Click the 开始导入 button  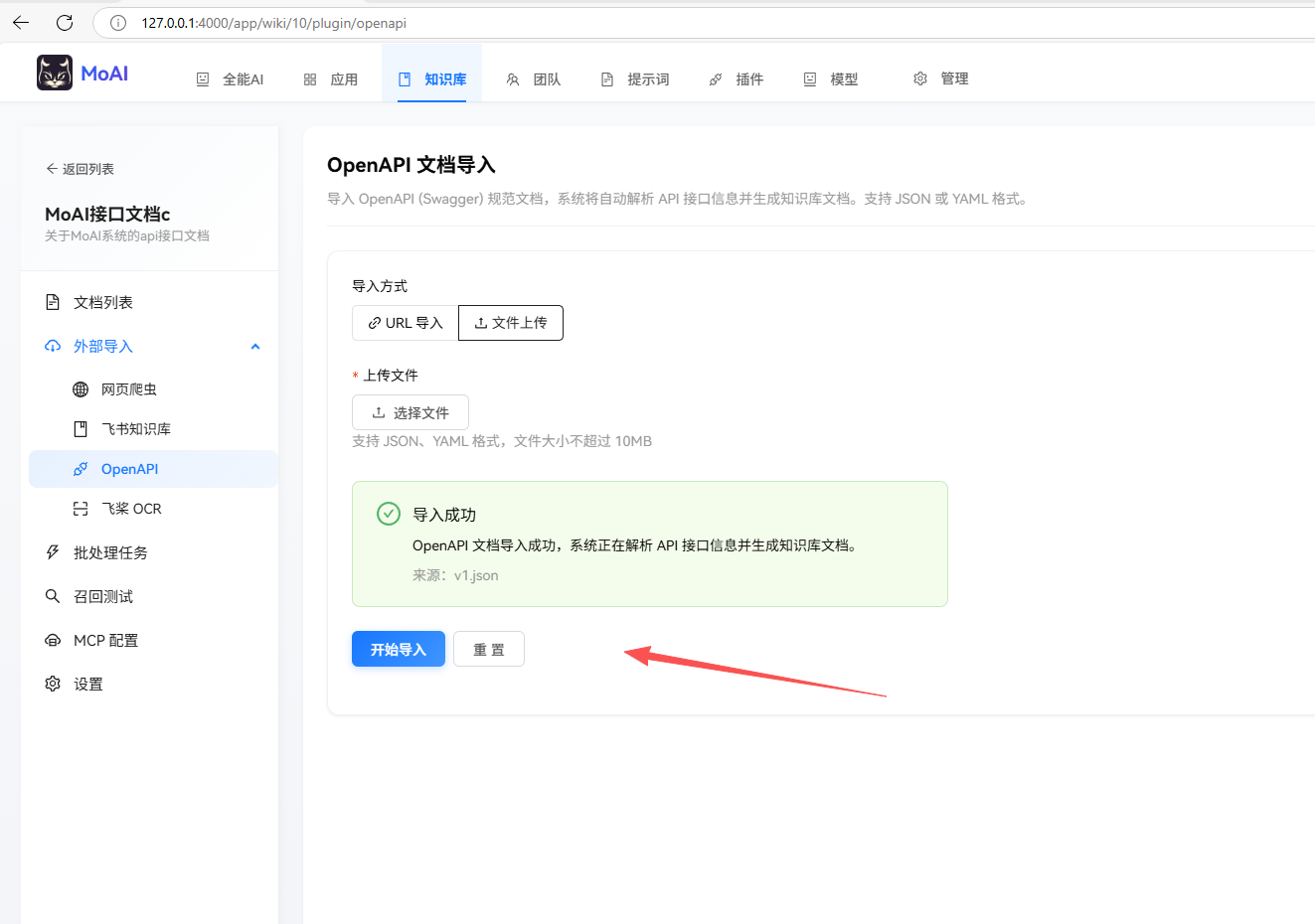point(398,650)
